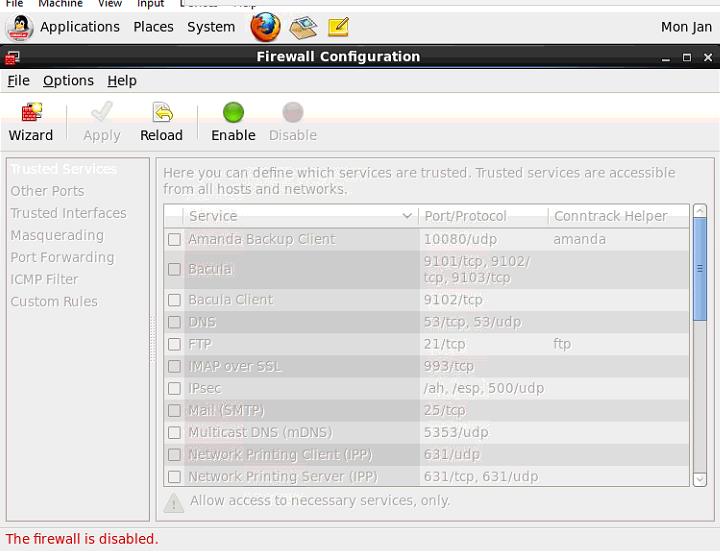Check Network Printing Server (IPP) checkbox
Viewport: 720px width, 552px height.
pyautogui.click(x=174, y=476)
